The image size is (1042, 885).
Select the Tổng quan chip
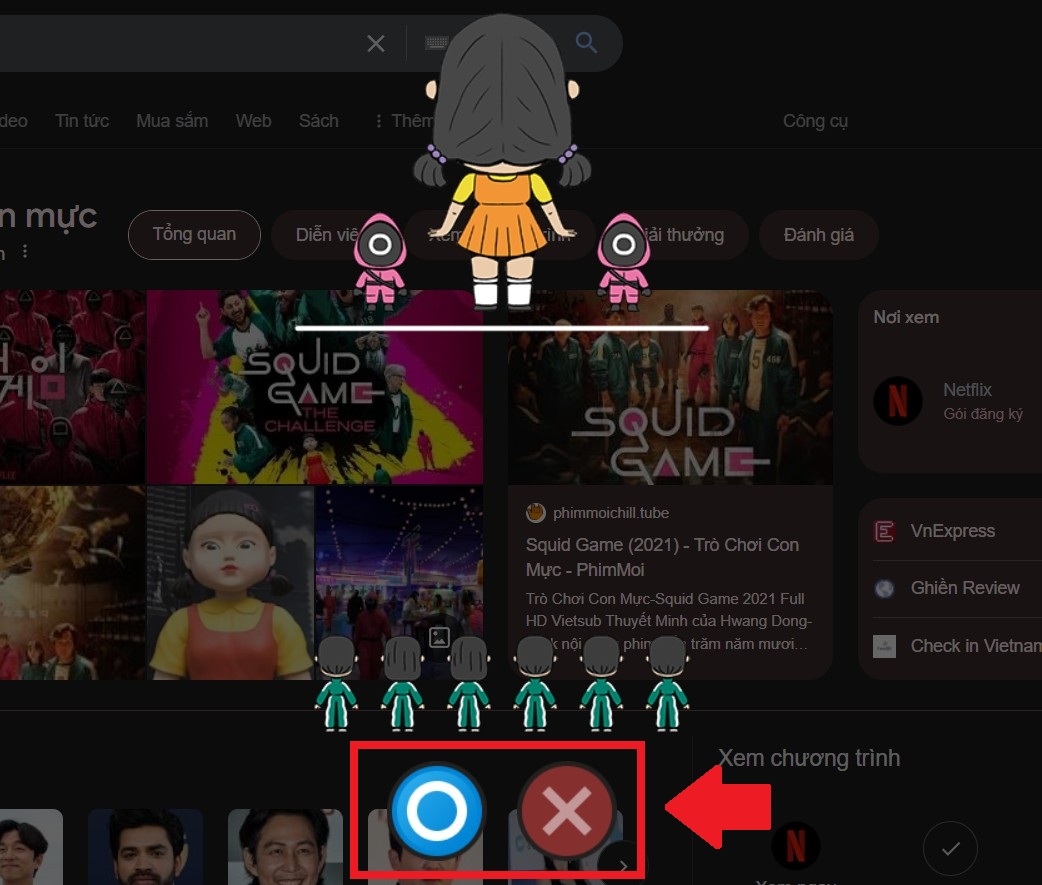point(194,235)
